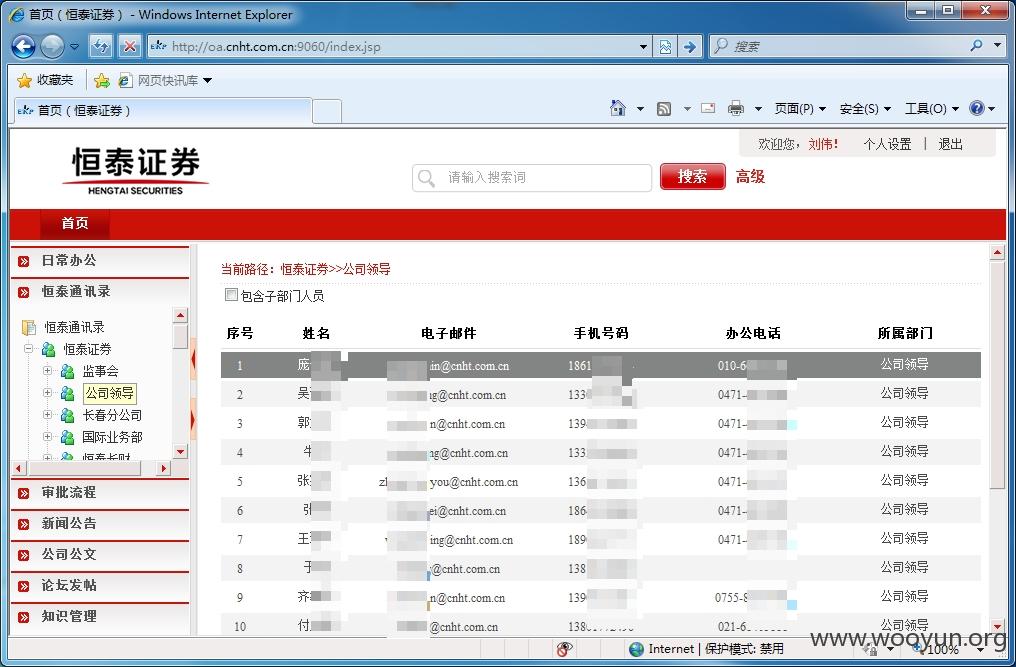Screen dimensions: 1016x667
Task: Add to favorites bar star-arrow icon
Action: (x=102, y=80)
